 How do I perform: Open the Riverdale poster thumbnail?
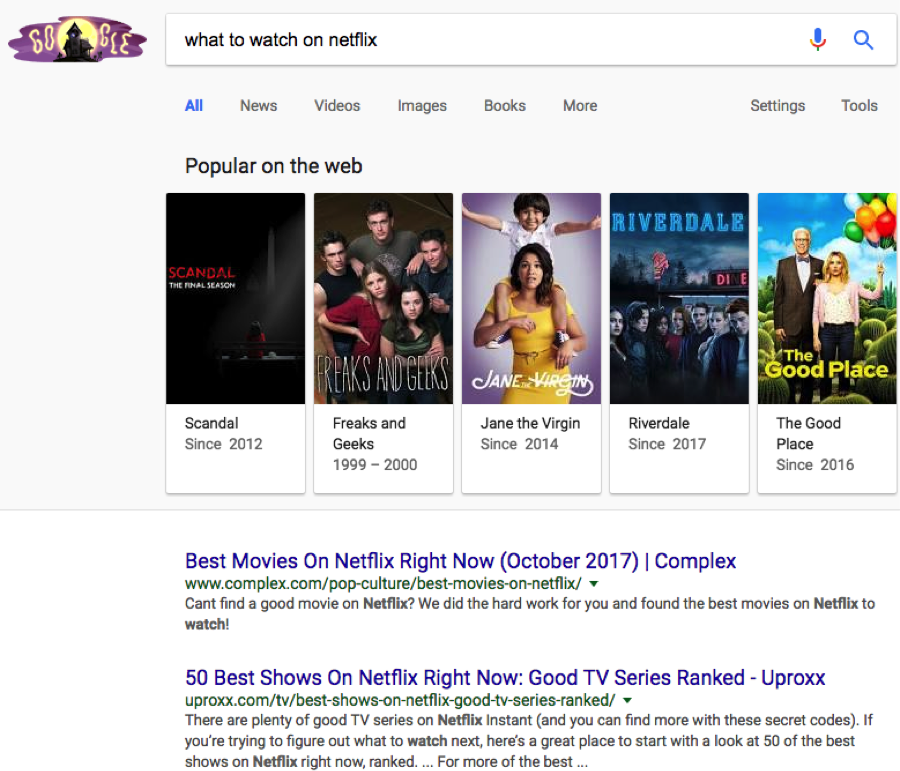coord(679,299)
